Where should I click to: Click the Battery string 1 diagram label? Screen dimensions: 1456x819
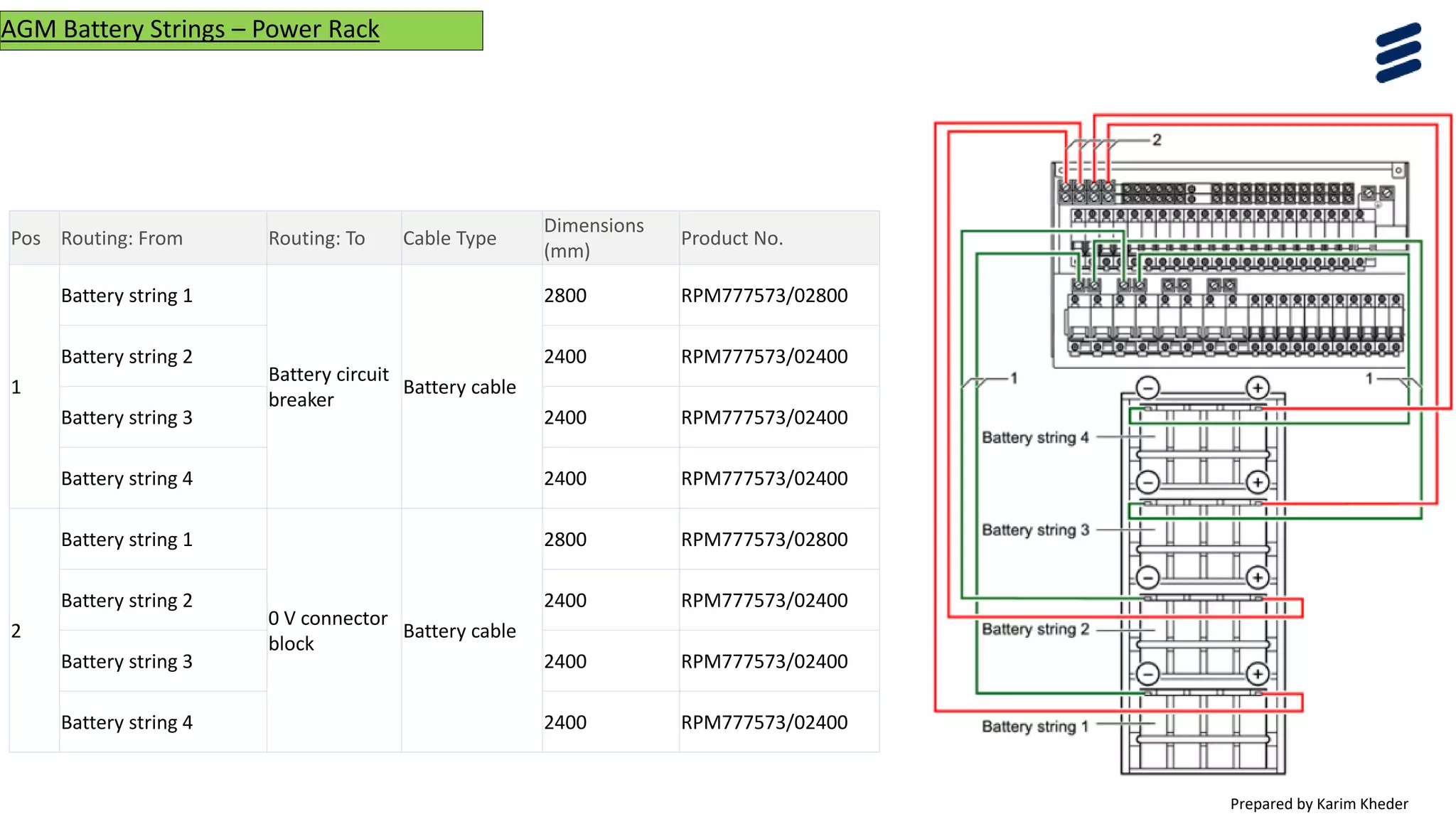(x=1034, y=727)
